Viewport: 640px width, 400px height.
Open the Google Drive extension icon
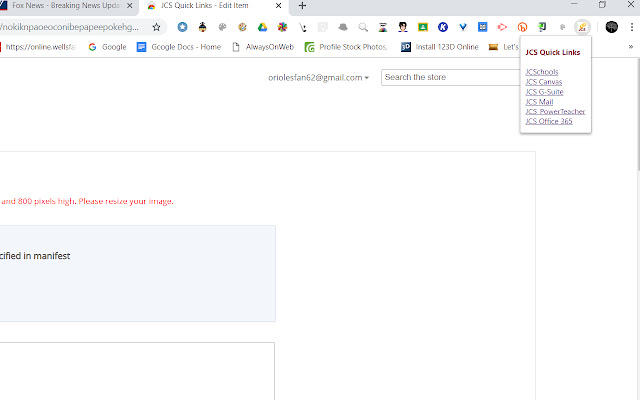[262, 27]
